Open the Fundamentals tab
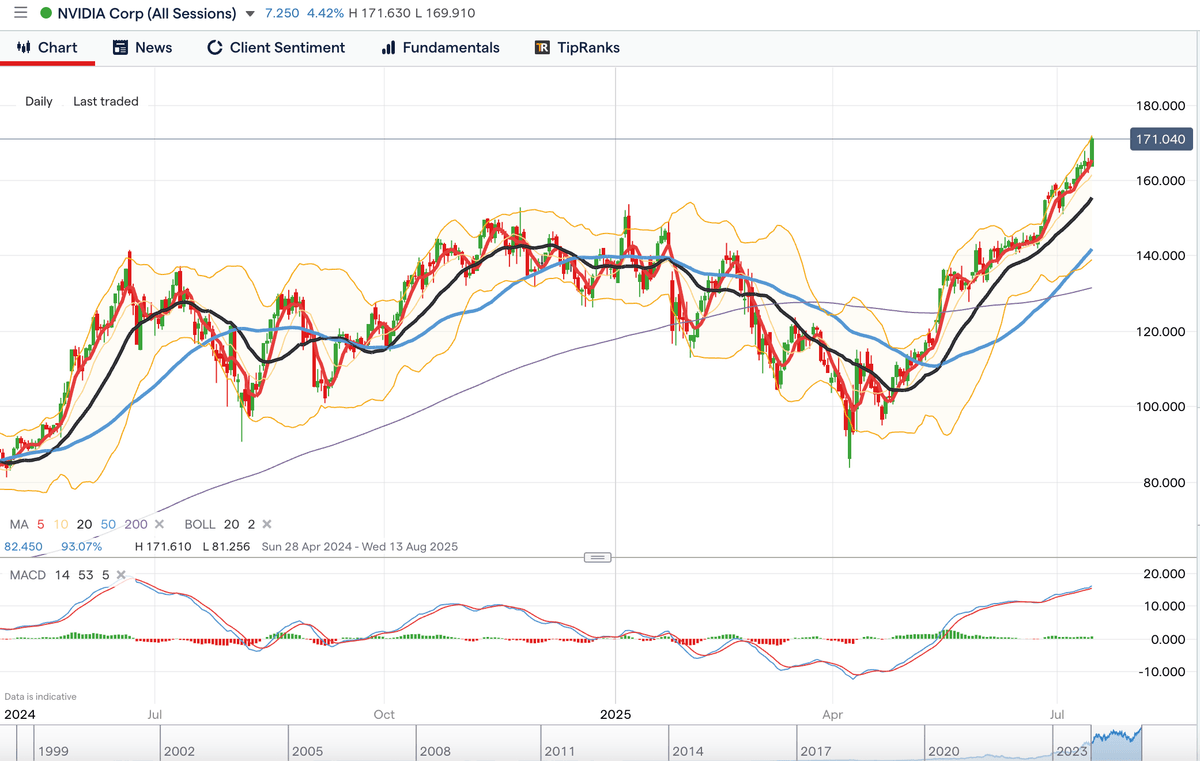Image resolution: width=1200 pixels, height=761 pixels. point(441,47)
